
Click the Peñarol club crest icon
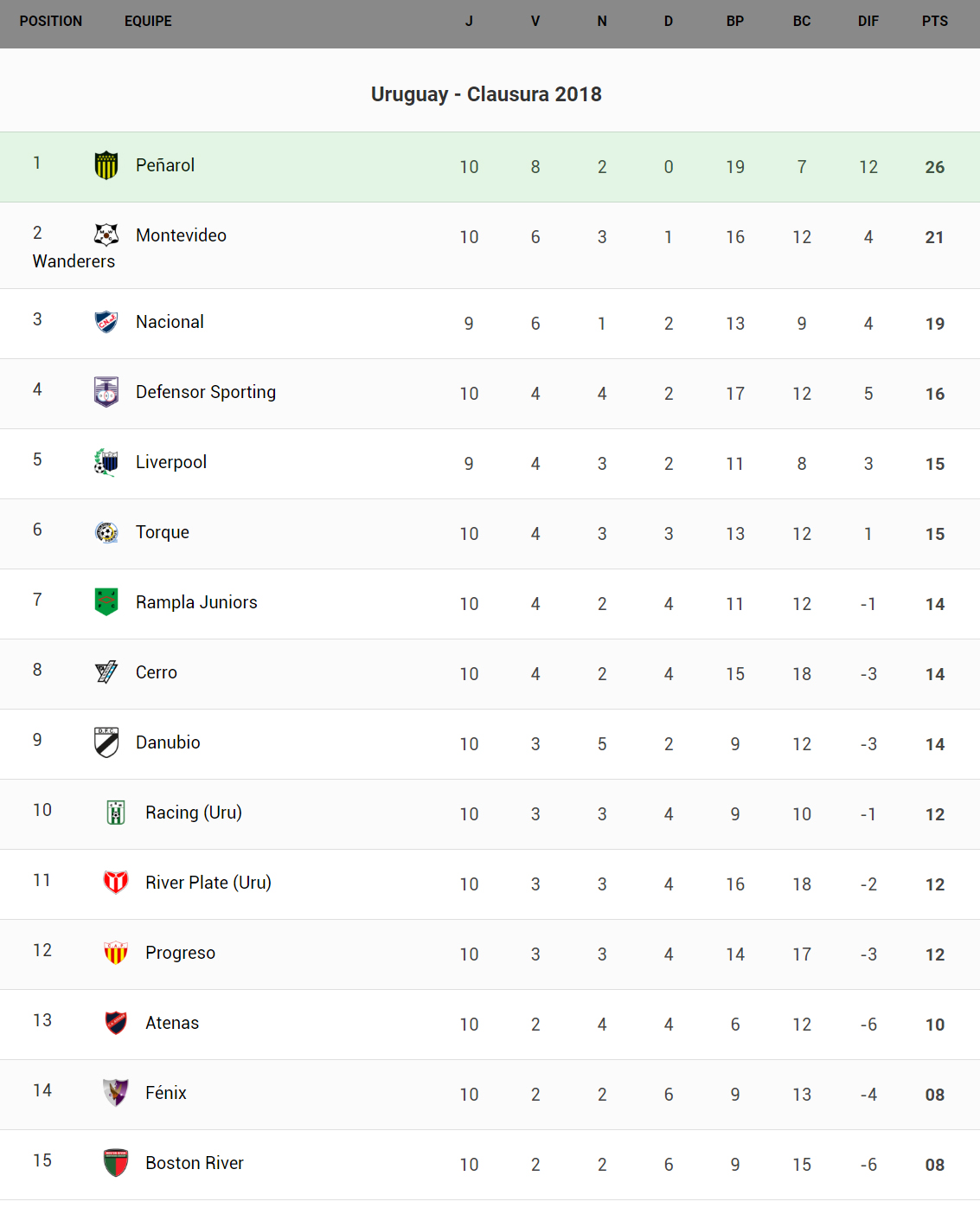[106, 165]
